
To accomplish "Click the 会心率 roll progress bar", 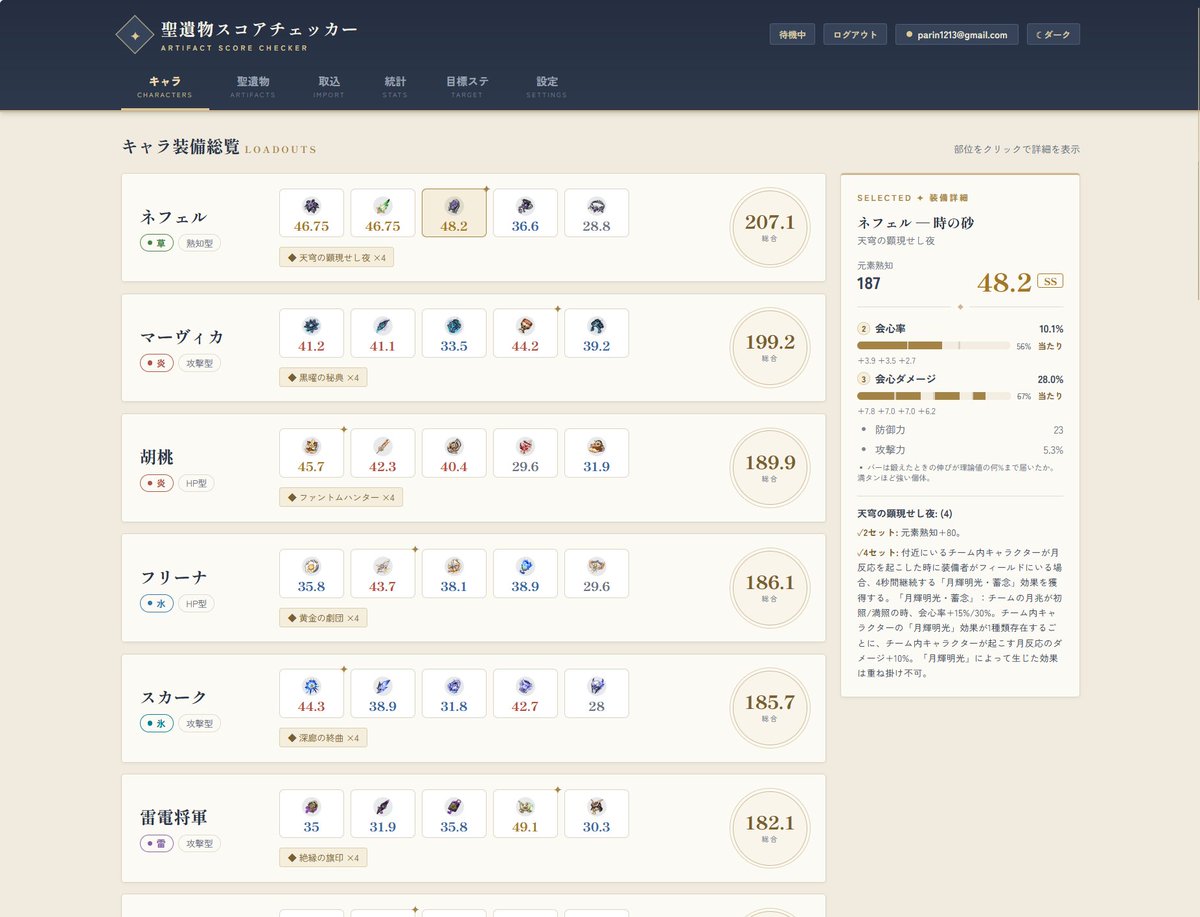I will pos(933,345).
